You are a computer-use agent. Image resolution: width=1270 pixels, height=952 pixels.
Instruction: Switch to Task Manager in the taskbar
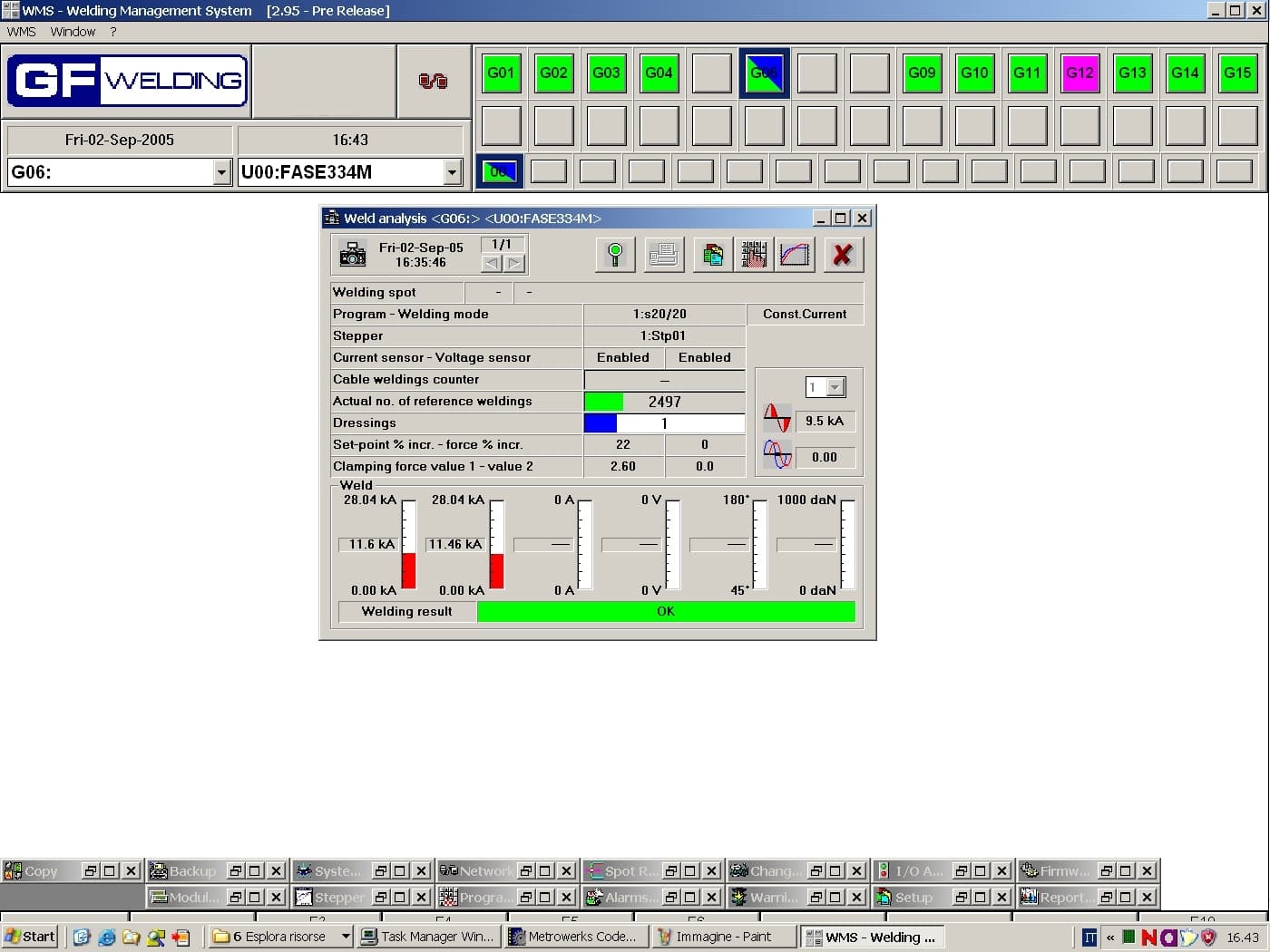pos(428,937)
